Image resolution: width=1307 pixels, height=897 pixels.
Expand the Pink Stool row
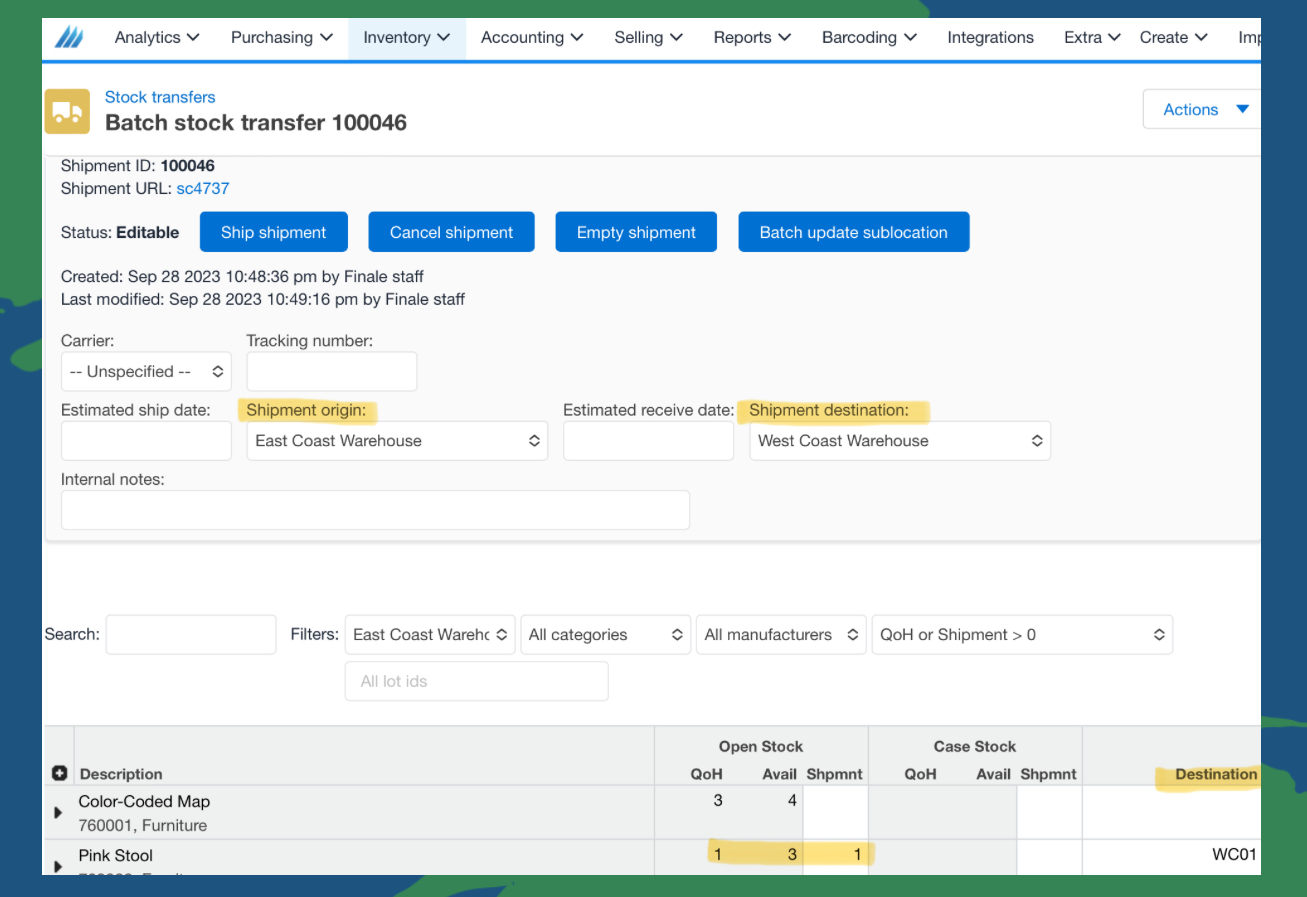(x=58, y=866)
